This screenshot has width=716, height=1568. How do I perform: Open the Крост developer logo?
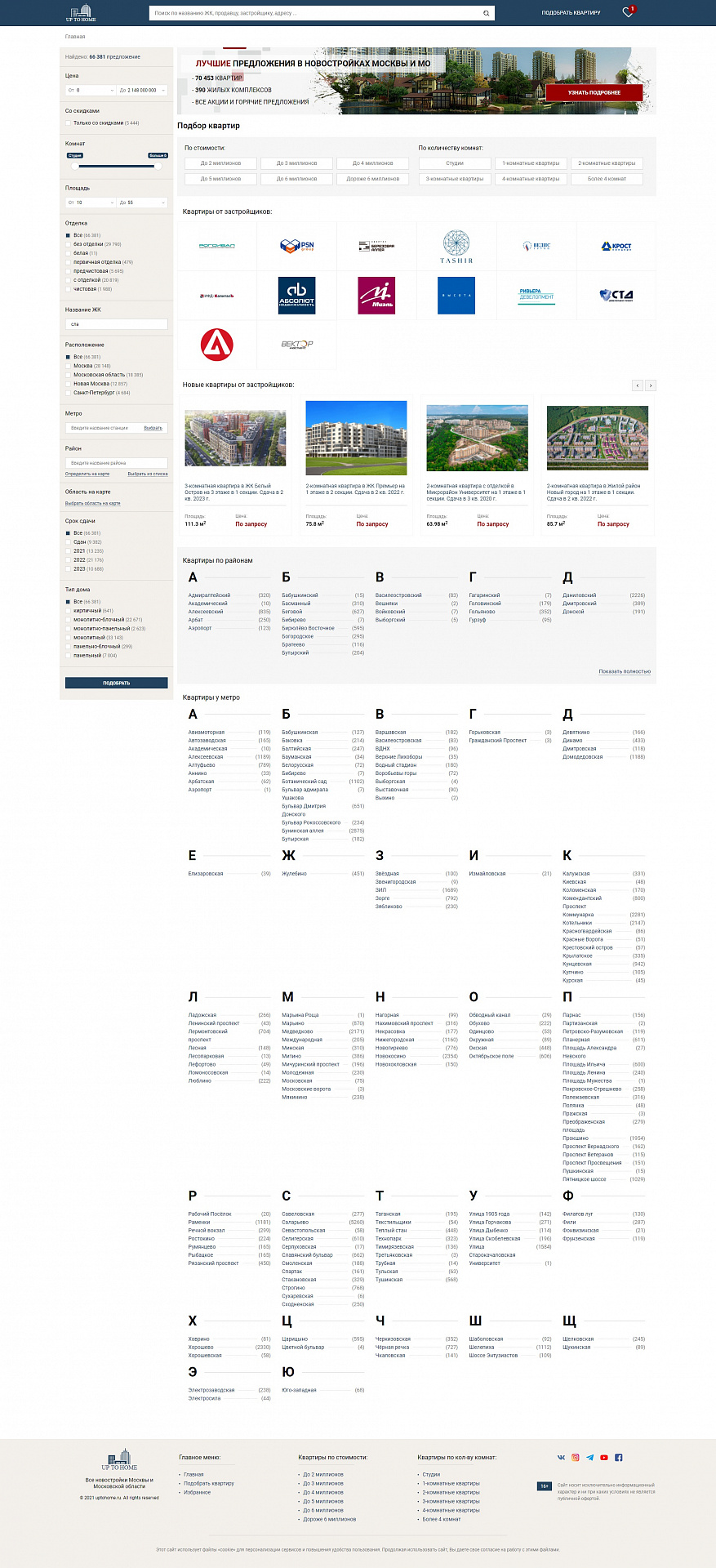point(616,246)
